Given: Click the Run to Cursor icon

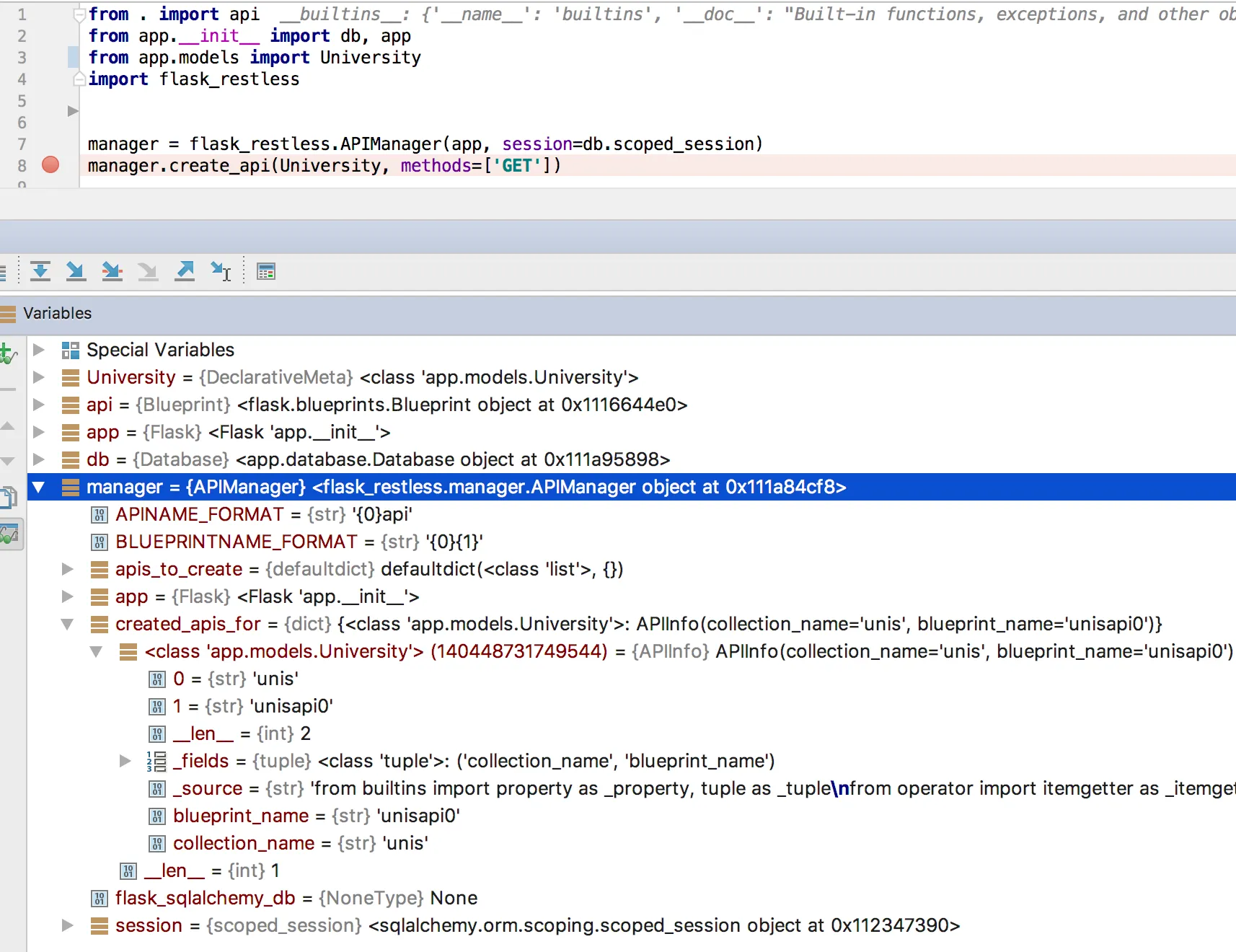Looking at the screenshot, I should click(221, 272).
